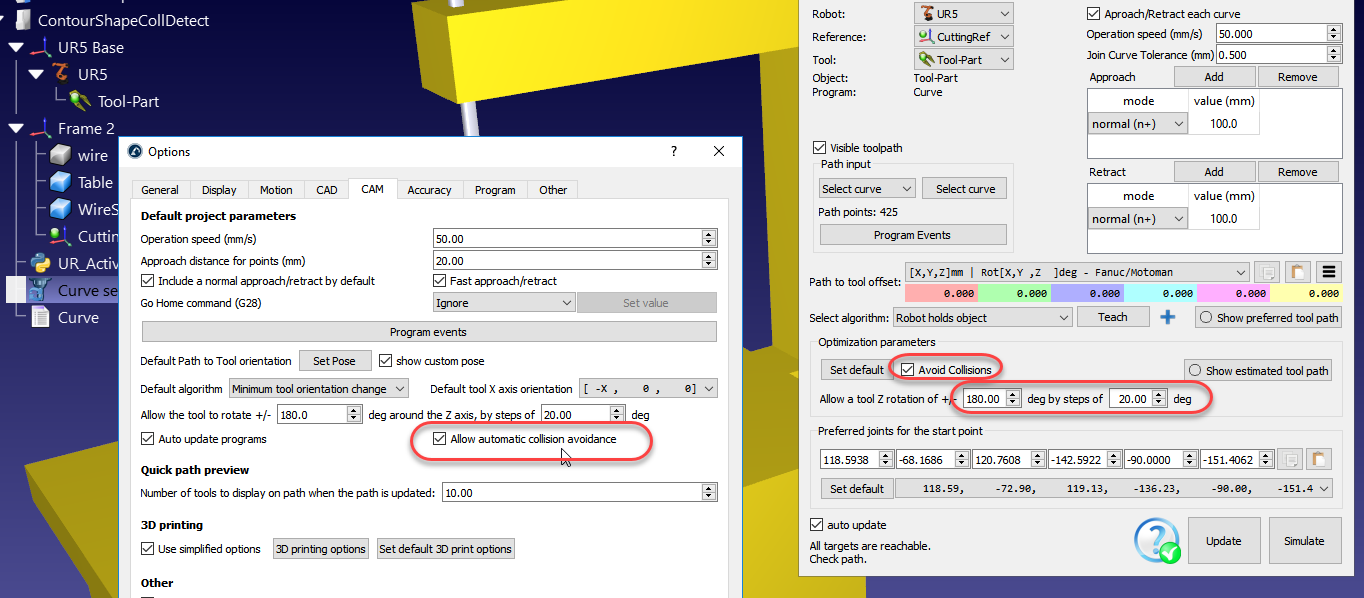Click the Operation speed input in Options

click(x=566, y=239)
